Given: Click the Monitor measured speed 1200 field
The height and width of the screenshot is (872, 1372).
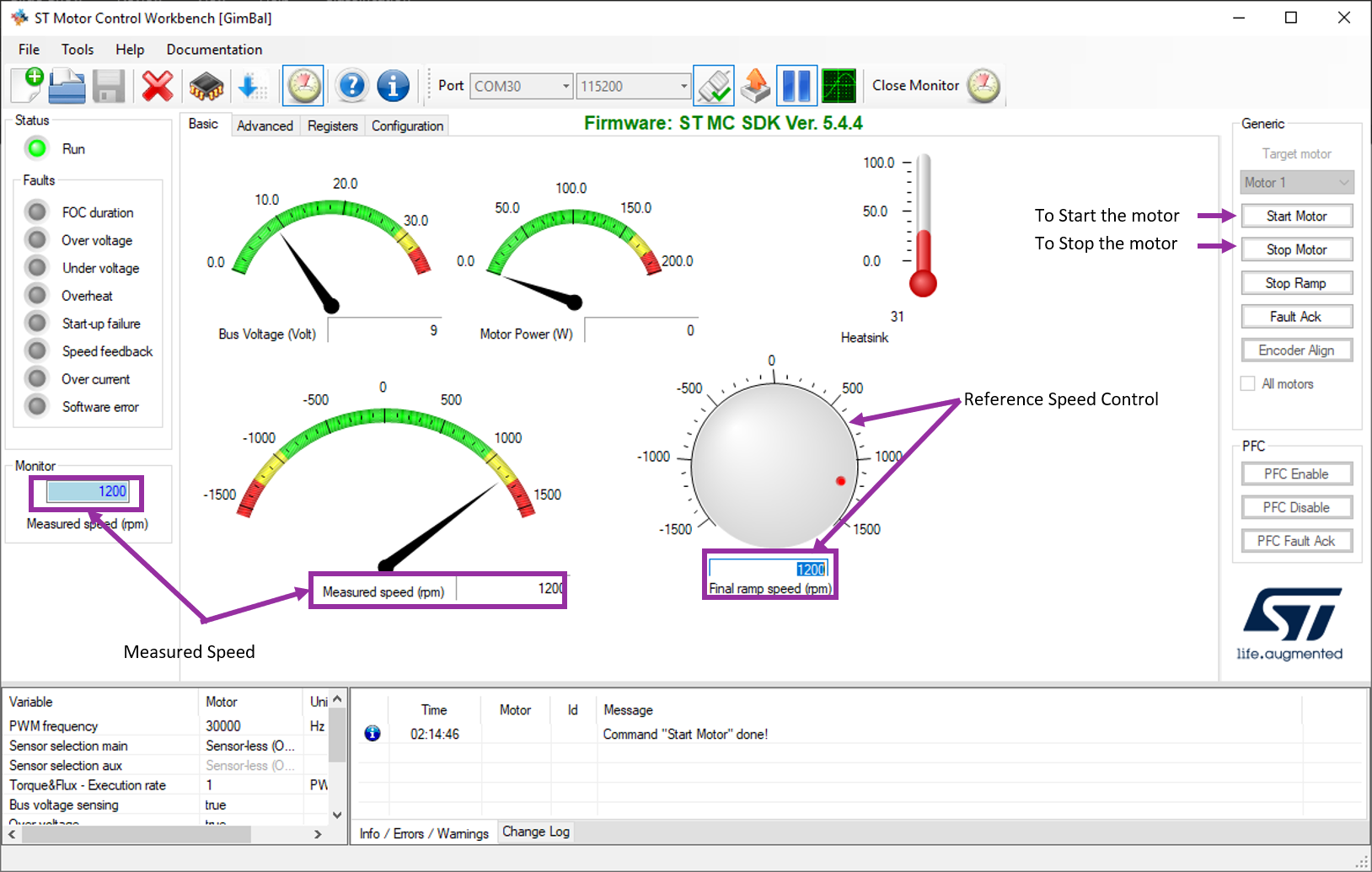Looking at the screenshot, I should point(88,491).
